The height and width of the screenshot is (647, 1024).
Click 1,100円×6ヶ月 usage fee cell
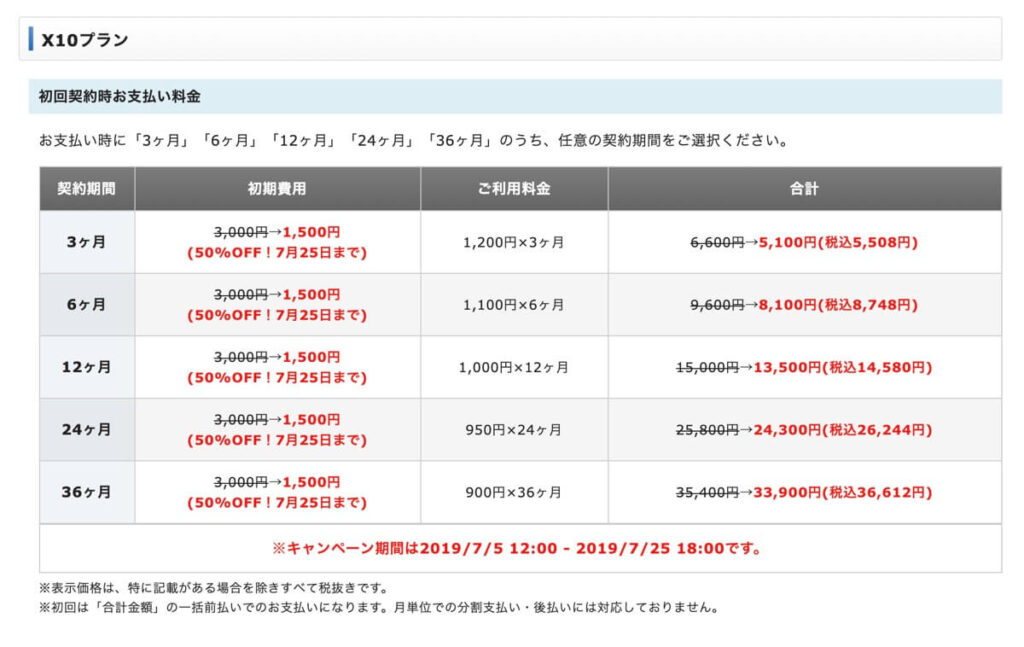pos(514,305)
